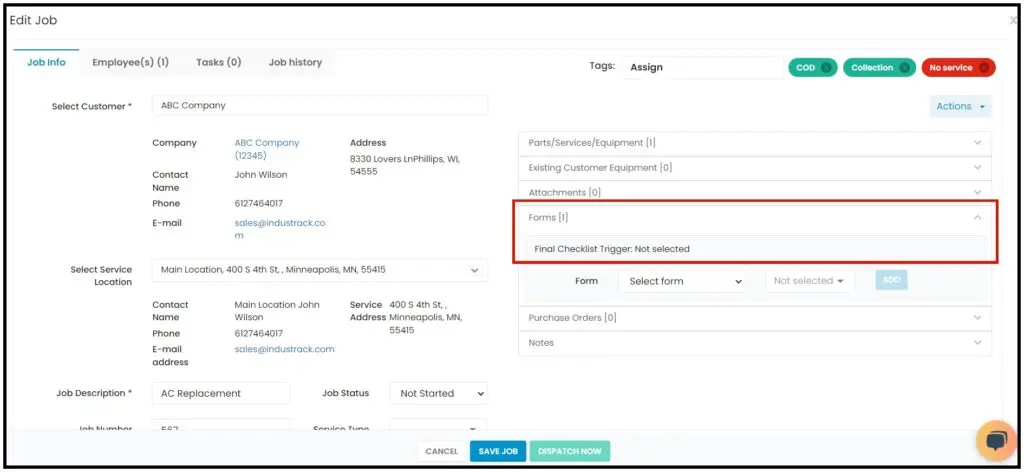This screenshot has width=1024, height=472.
Task: Remove the COD tag
Action: click(x=826, y=67)
